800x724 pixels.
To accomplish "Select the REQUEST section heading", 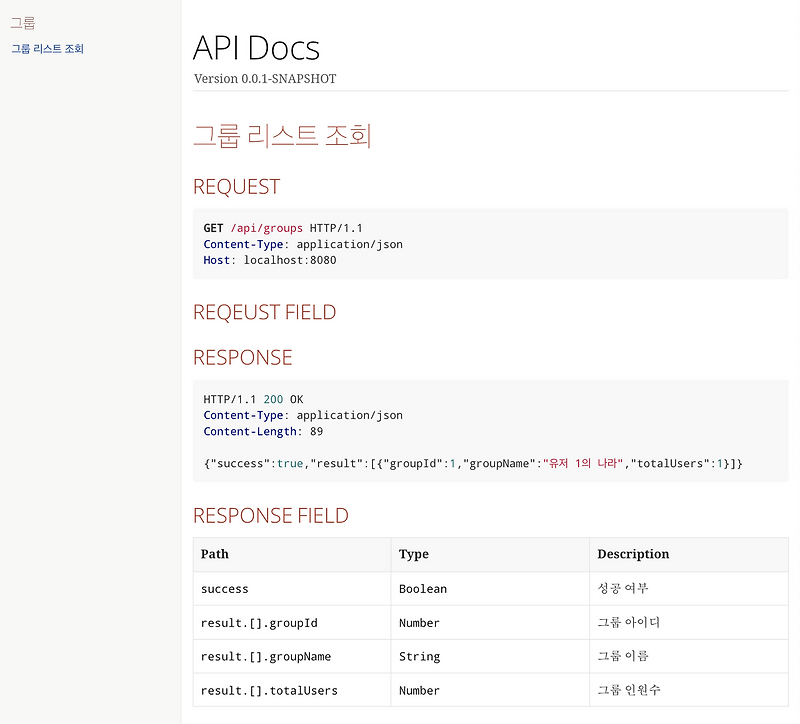I will (x=236, y=186).
